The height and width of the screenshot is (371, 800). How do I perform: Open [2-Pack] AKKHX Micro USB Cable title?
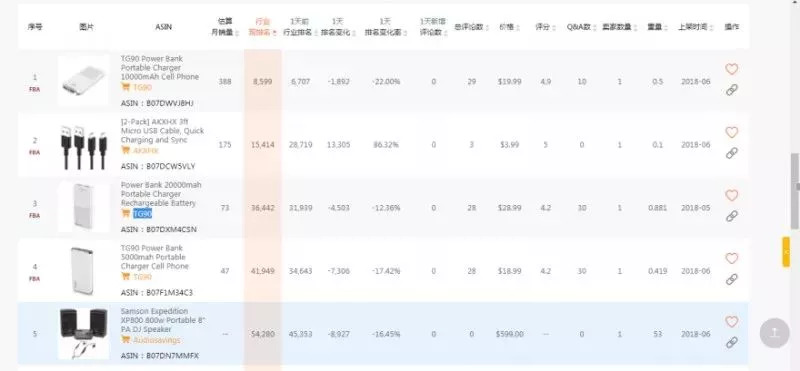162,131
